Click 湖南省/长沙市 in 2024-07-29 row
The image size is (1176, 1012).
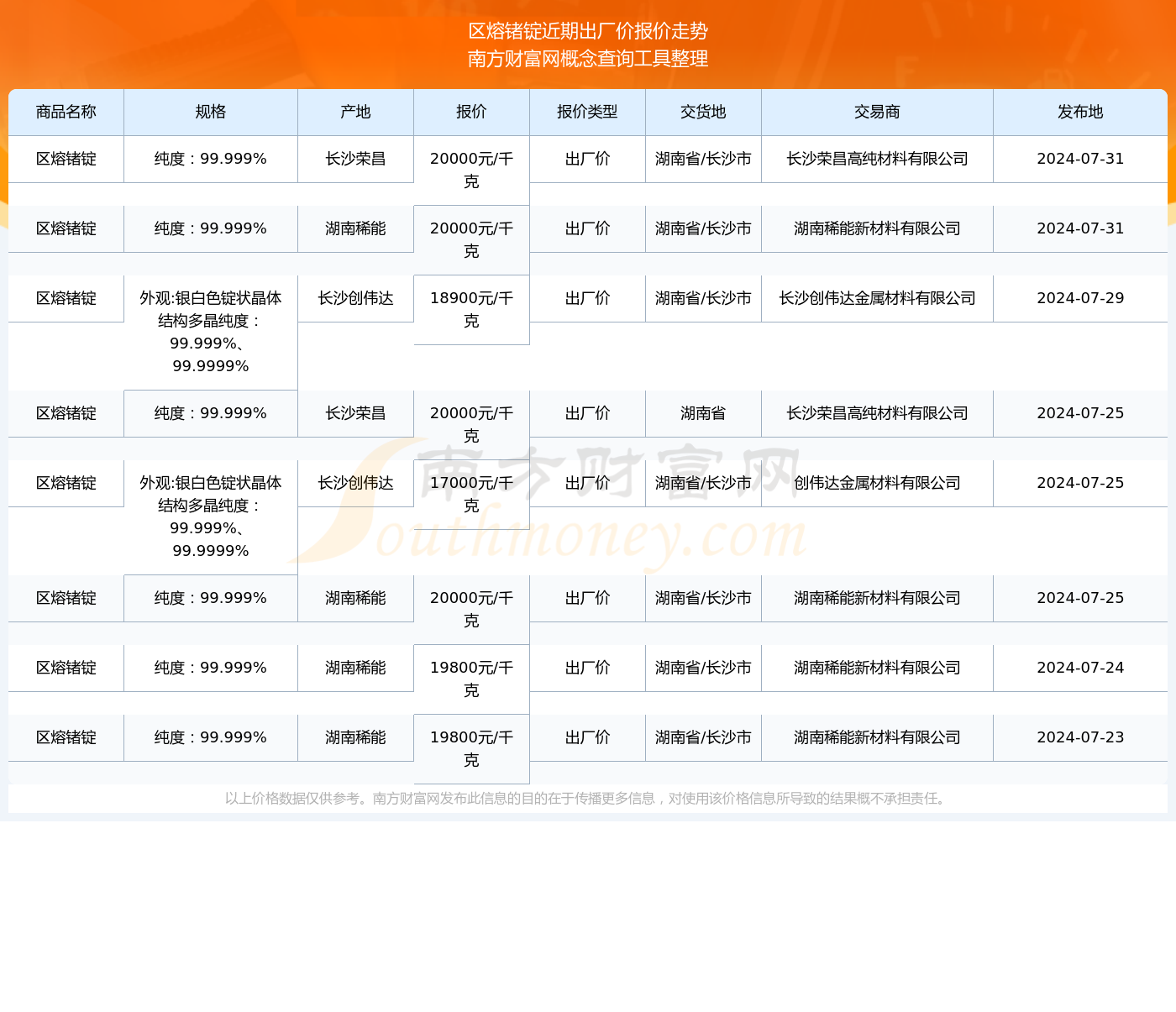point(704,299)
